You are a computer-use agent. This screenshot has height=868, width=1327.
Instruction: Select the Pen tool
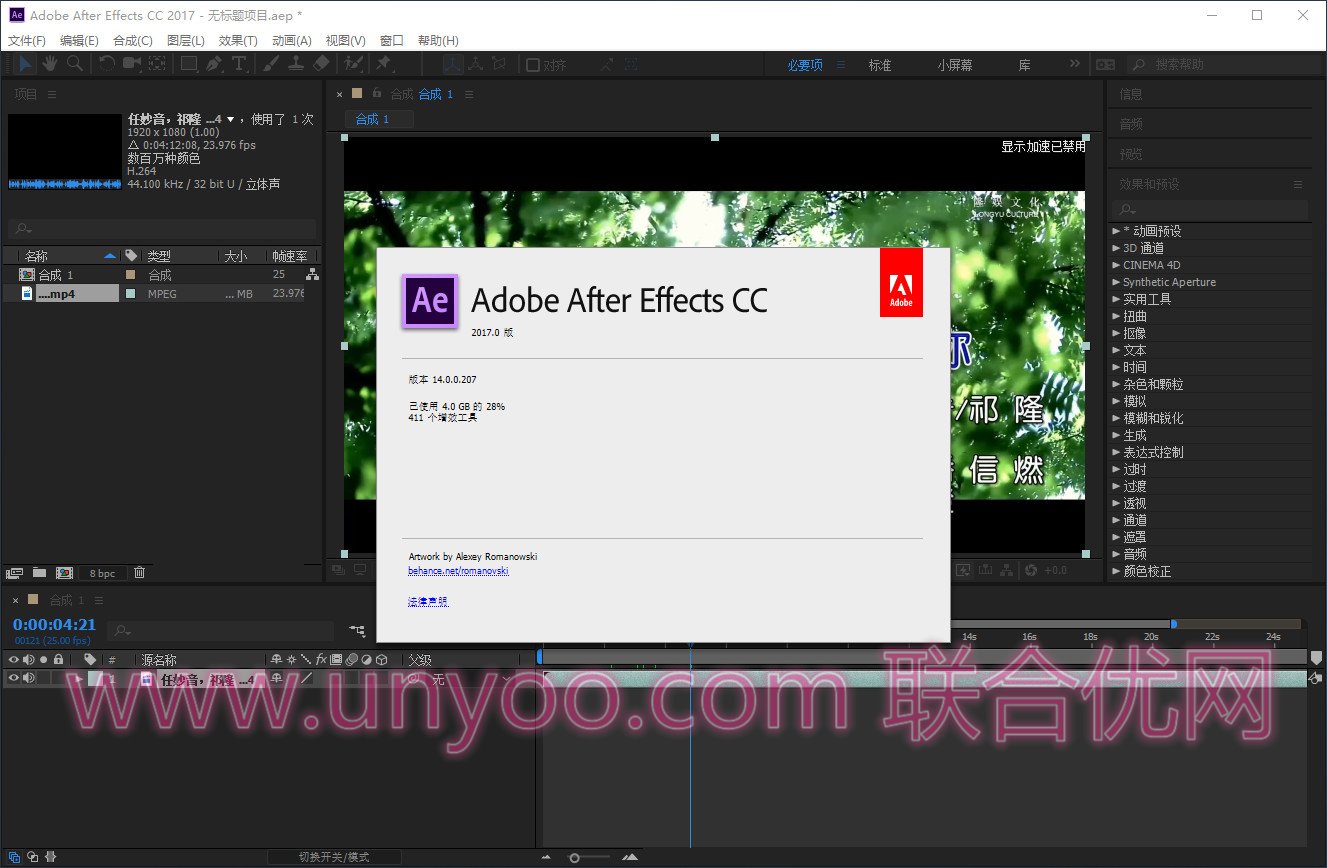click(x=214, y=64)
